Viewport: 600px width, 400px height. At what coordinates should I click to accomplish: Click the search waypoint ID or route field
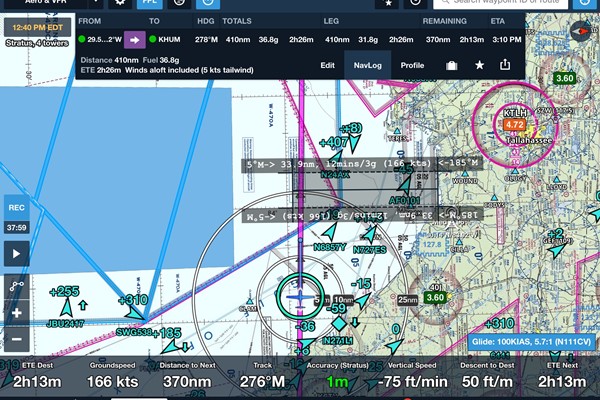tap(501, 2)
